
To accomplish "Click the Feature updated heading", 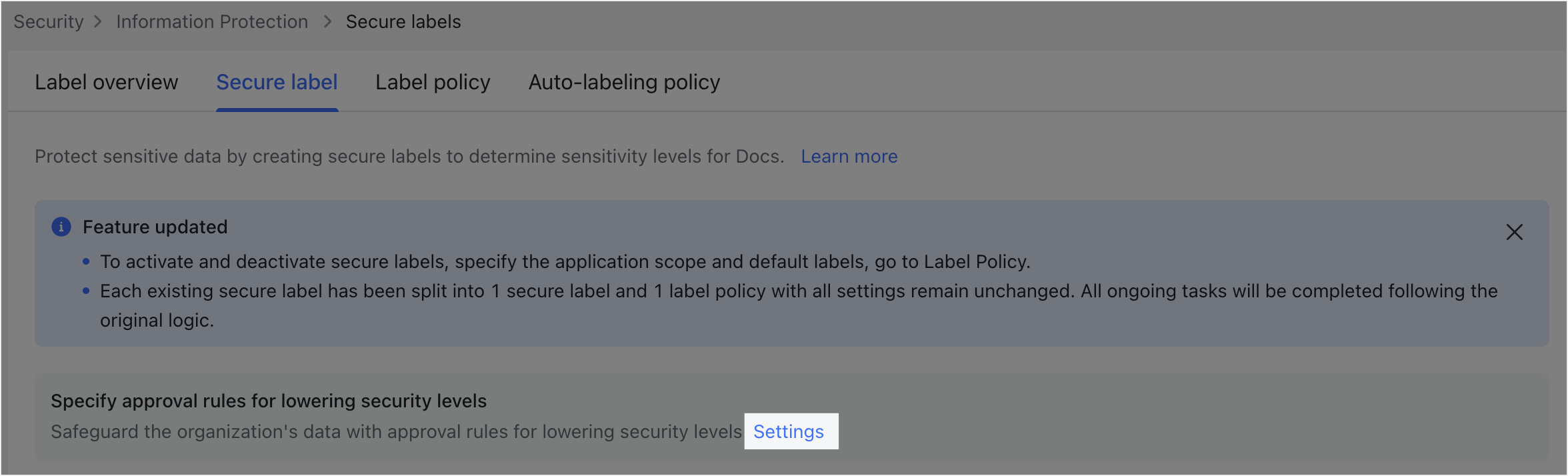I will click(x=155, y=227).
